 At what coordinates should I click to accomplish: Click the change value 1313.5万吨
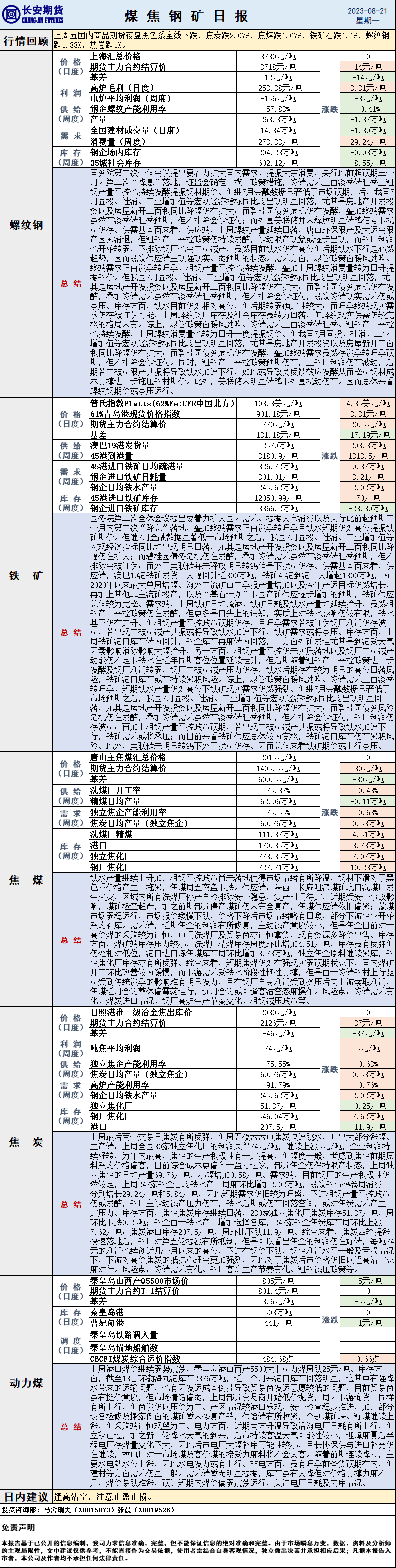(x=368, y=455)
